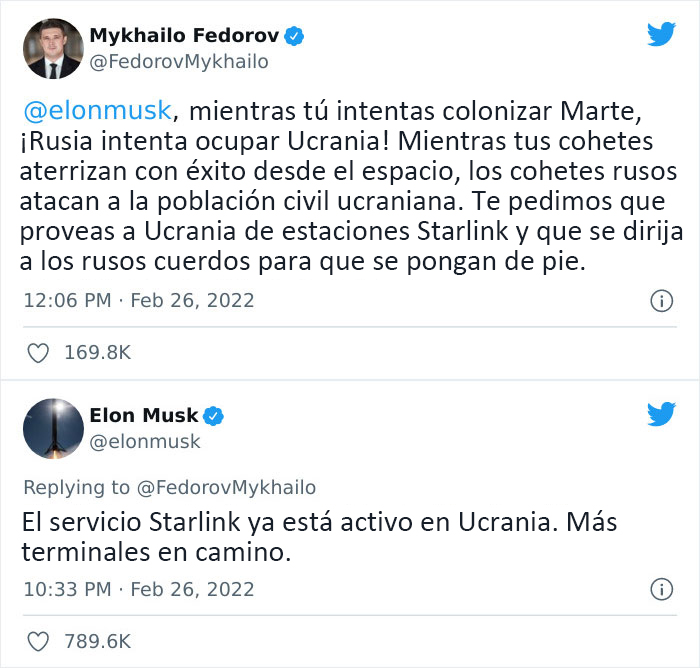The width and height of the screenshot is (700, 668).
Task: Click the Elon Musk display name
Action: (144, 415)
